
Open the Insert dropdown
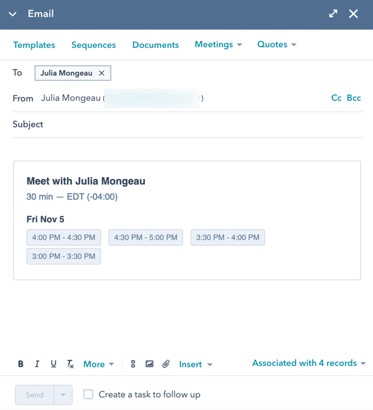pos(195,364)
